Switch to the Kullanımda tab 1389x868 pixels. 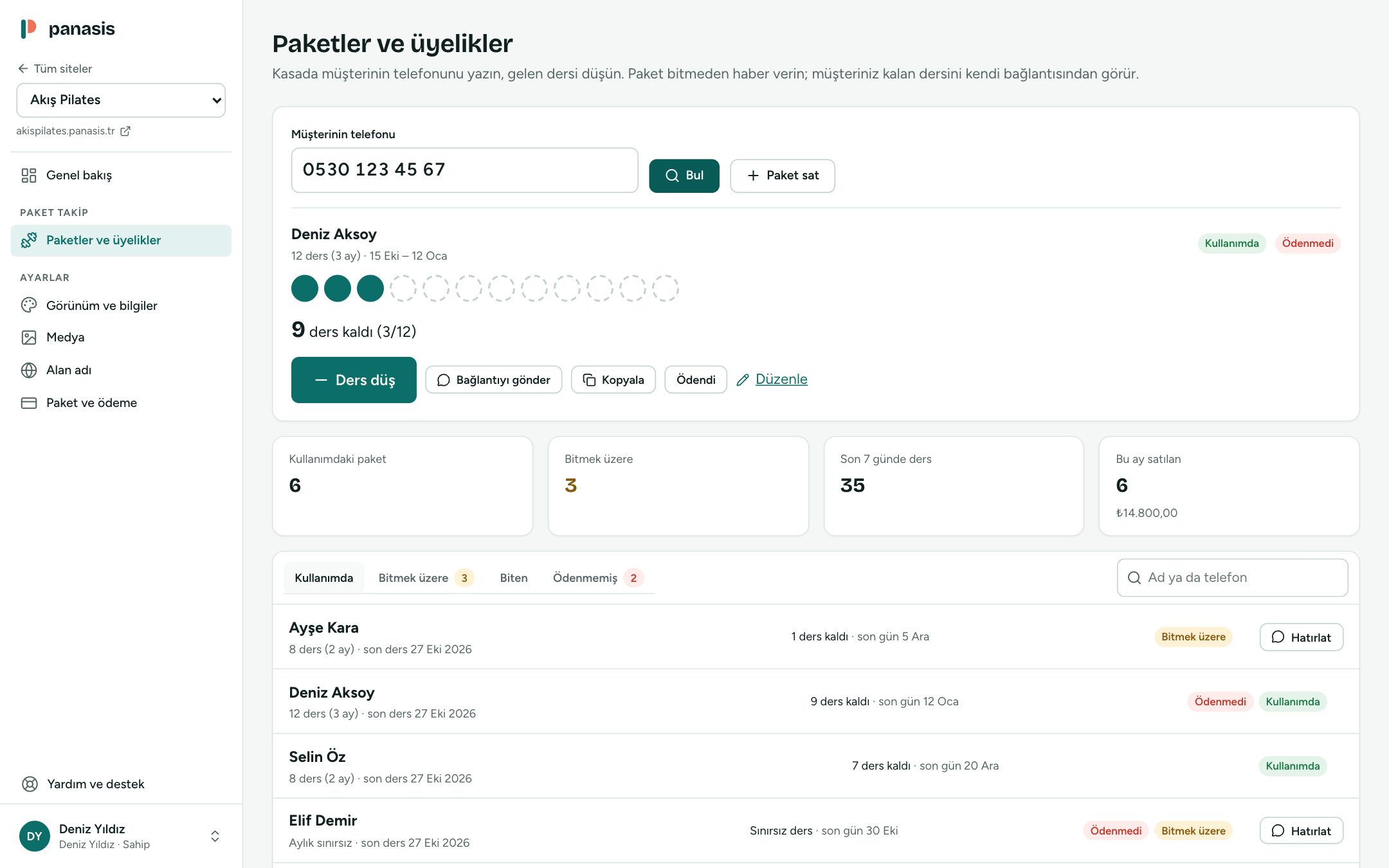(323, 578)
